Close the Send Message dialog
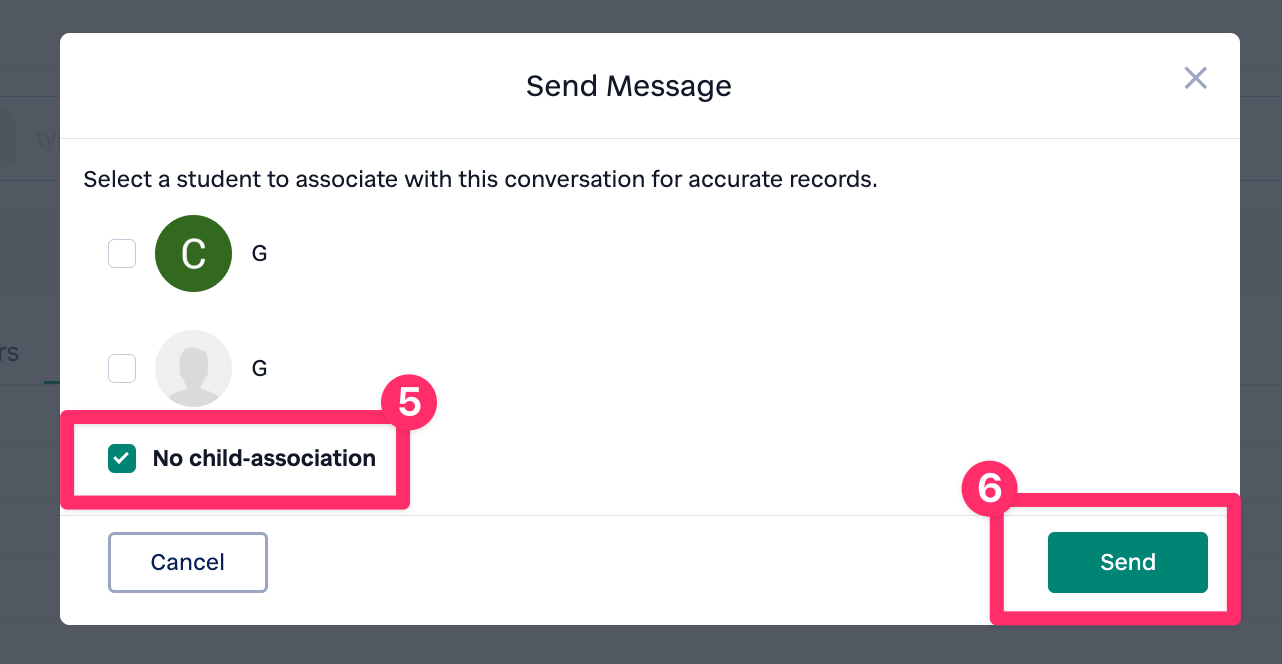This screenshot has height=664, width=1282. 1195,78
